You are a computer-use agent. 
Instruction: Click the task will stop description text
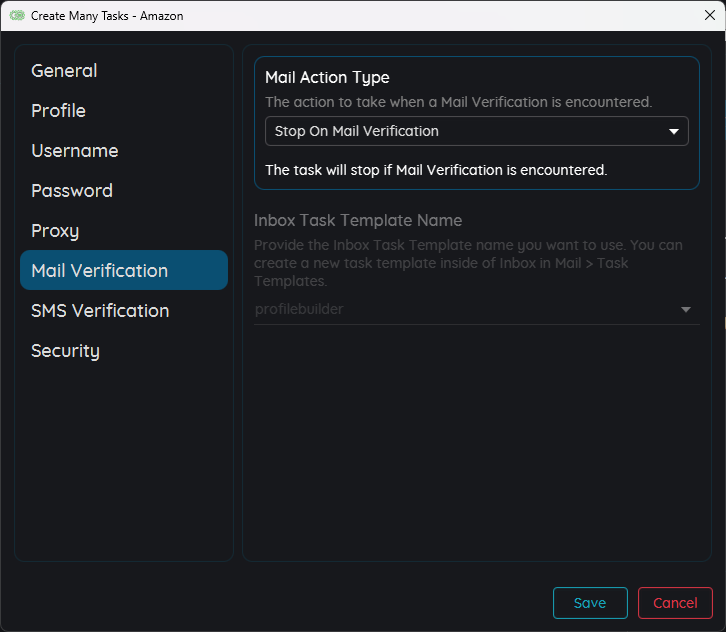[x=436, y=170]
